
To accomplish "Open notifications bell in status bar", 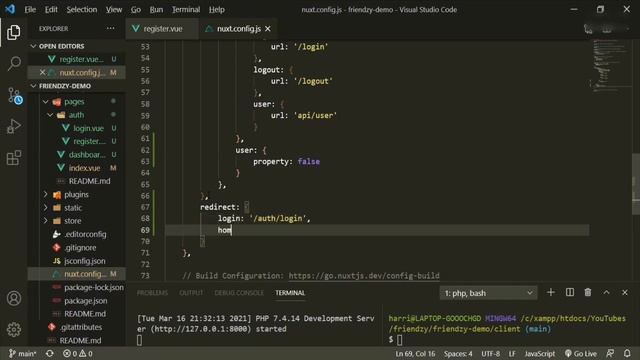I will (x=627, y=353).
